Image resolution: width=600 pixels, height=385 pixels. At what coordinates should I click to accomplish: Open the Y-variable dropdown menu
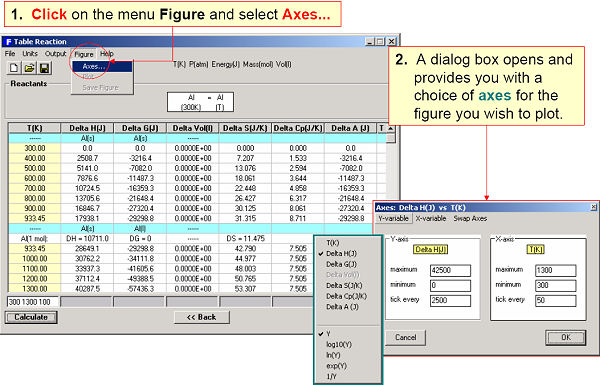[393, 219]
